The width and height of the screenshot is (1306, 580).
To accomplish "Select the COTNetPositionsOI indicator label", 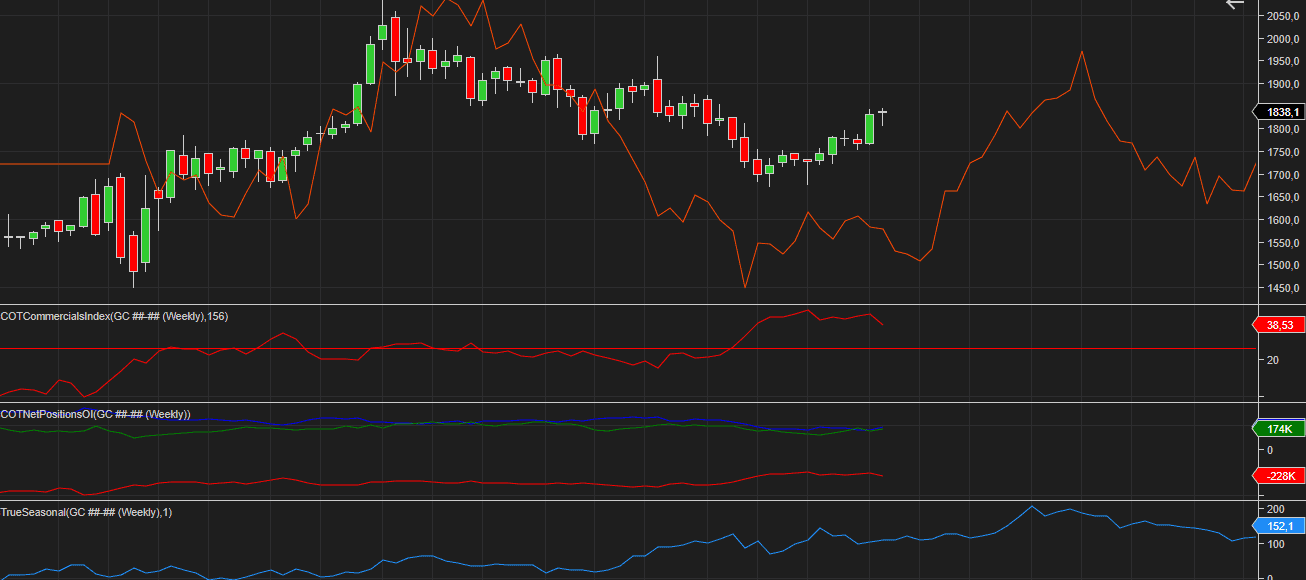I will point(95,414).
